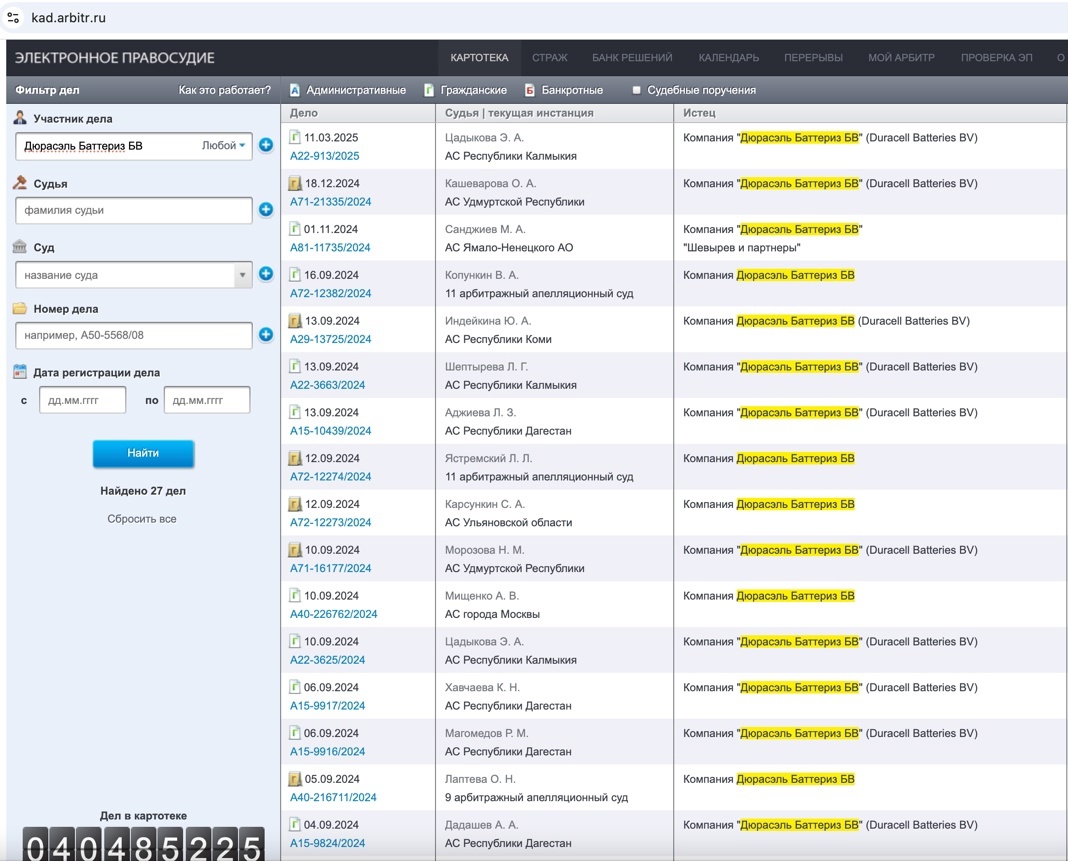Screen dimensions: 1068x861
Task: Open case link А72-12382/2024
Action: (x=331, y=293)
